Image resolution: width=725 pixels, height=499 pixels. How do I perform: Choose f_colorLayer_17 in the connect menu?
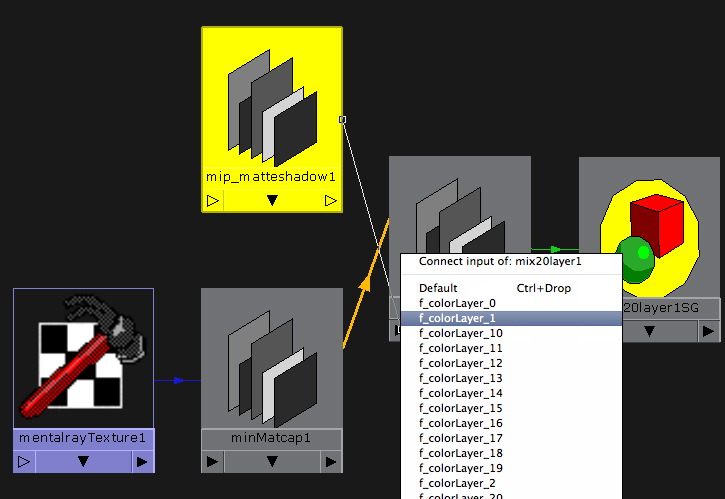pos(511,438)
